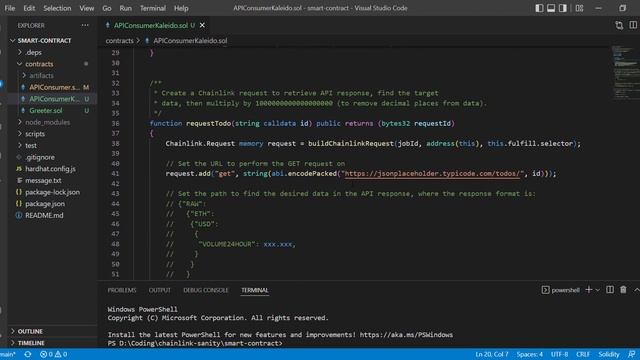Open Go menu
Viewport: 640px width, 360px height.
[x=107, y=8]
